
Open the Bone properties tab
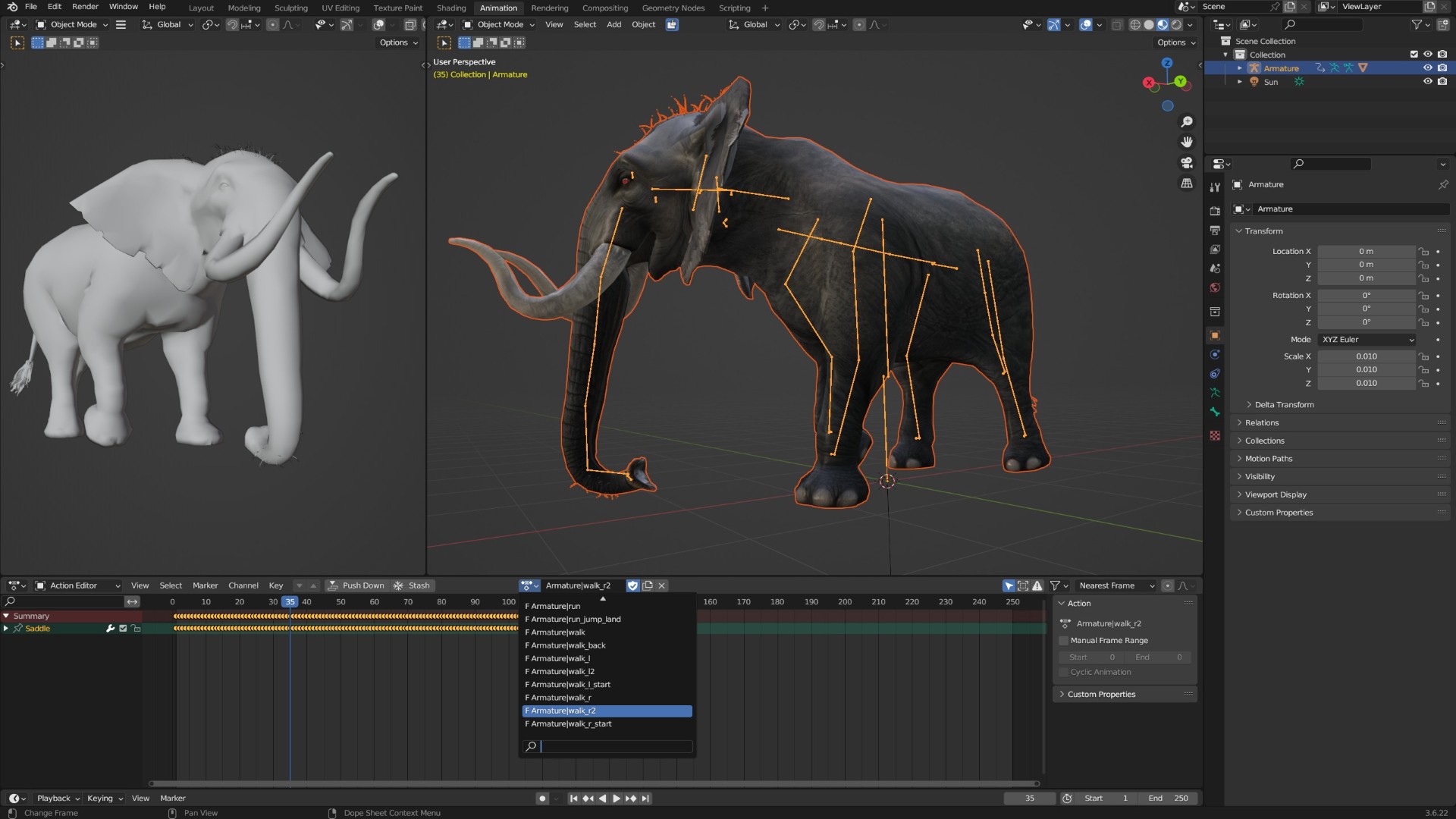(x=1215, y=412)
